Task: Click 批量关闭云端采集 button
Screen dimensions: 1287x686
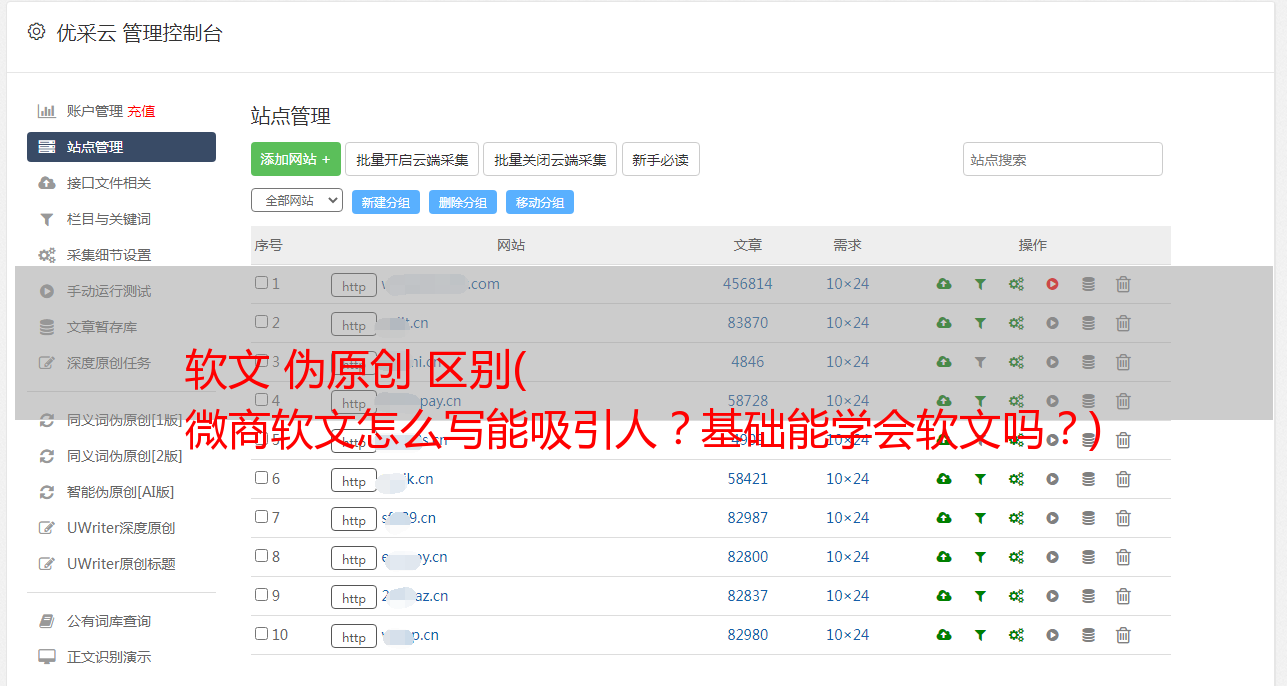Action: 550,159
